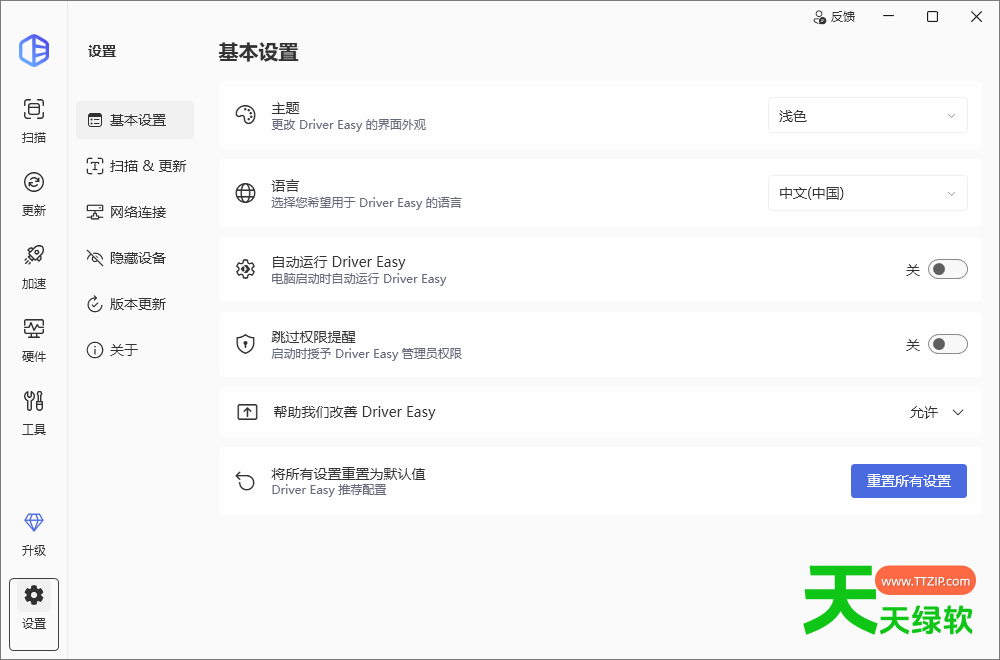Image resolution: width=1000 pixels, height=660 pixels.
Task: Click the gear icon beside 自动运行 Driver Easy
Action: point(246,269)
